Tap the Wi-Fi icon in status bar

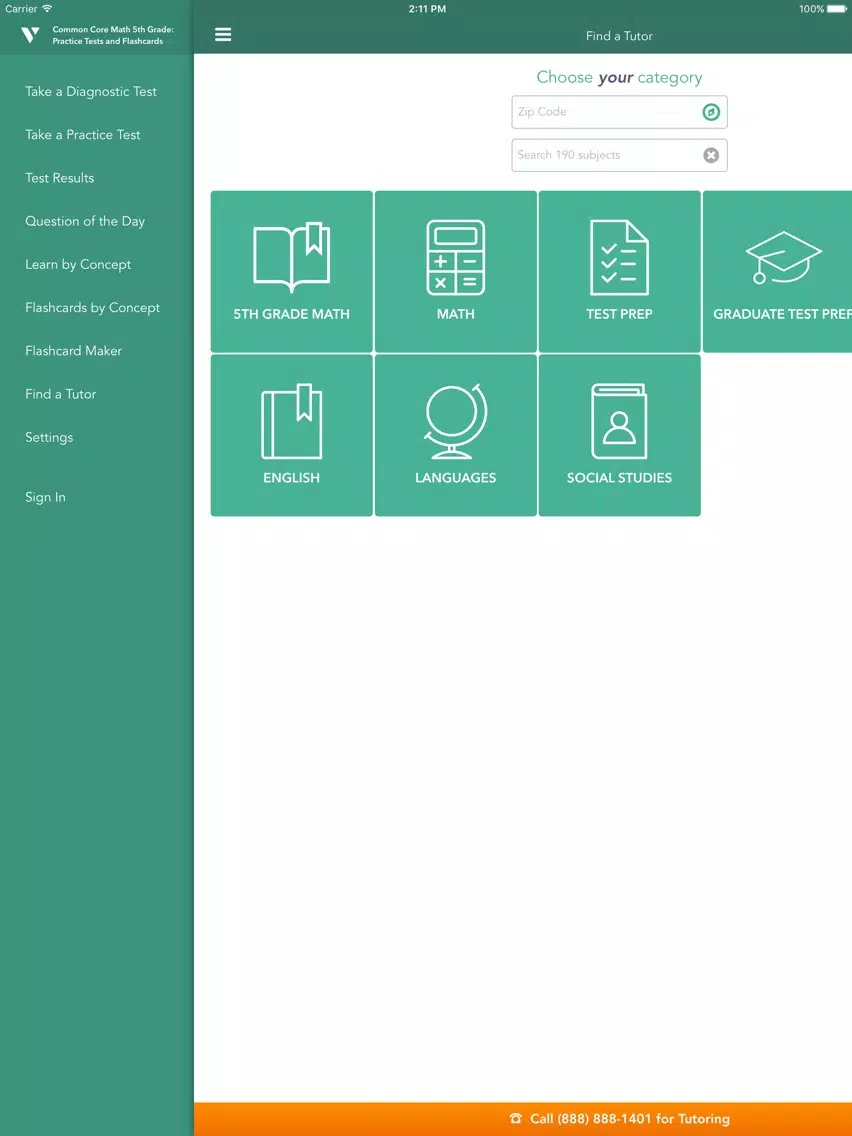point(47,9)
